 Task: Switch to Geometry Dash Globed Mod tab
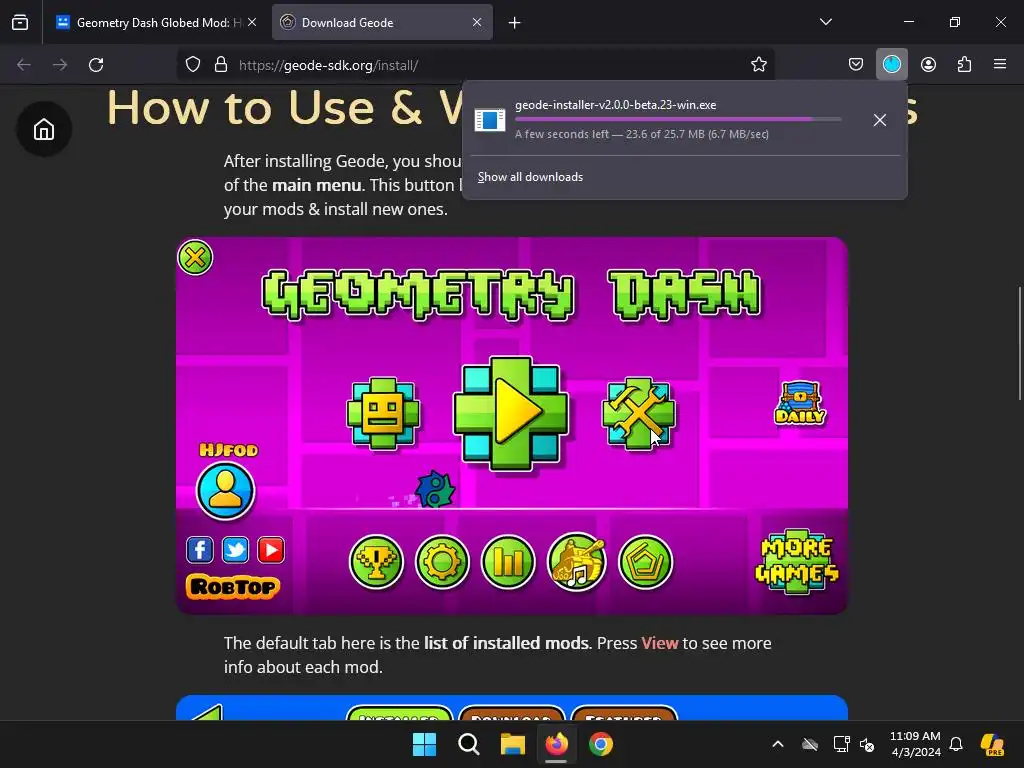point(155,22)
